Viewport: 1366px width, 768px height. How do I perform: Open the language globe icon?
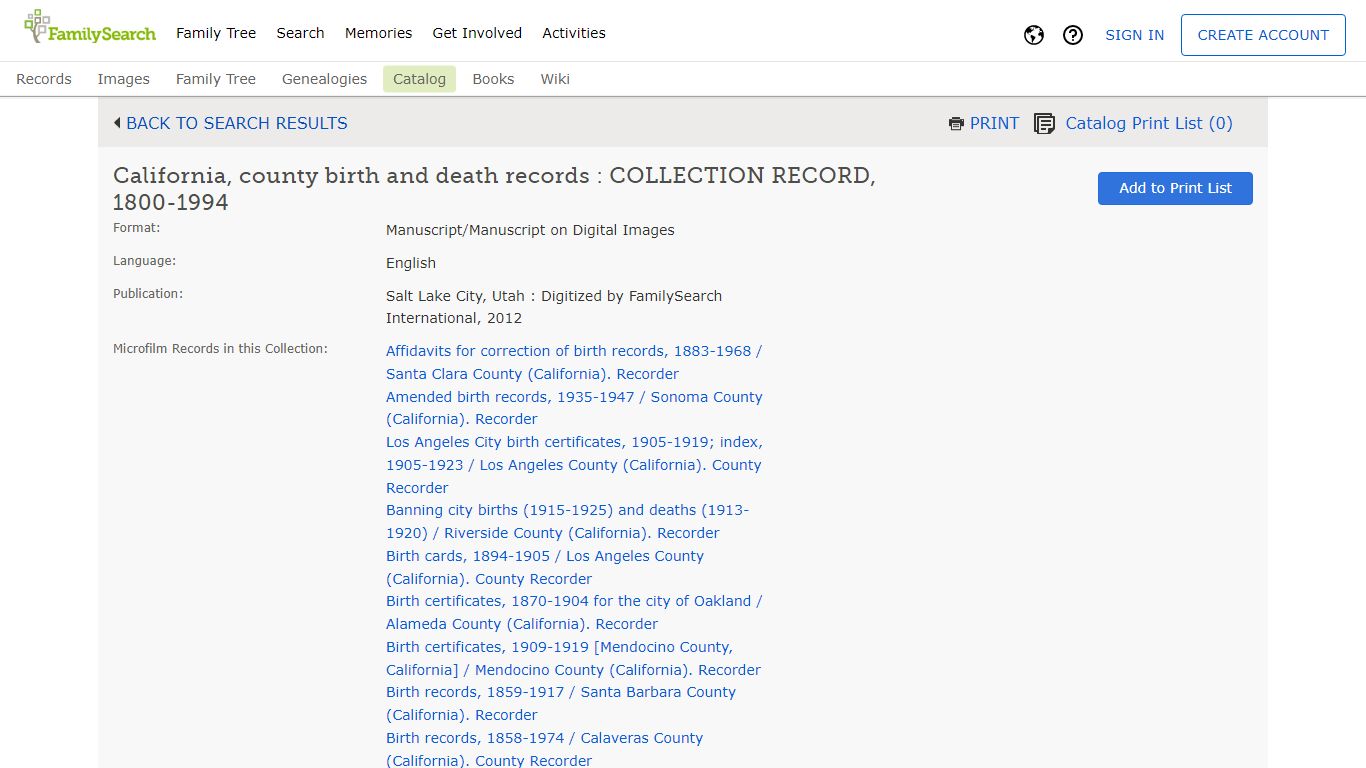point(1034,35)
